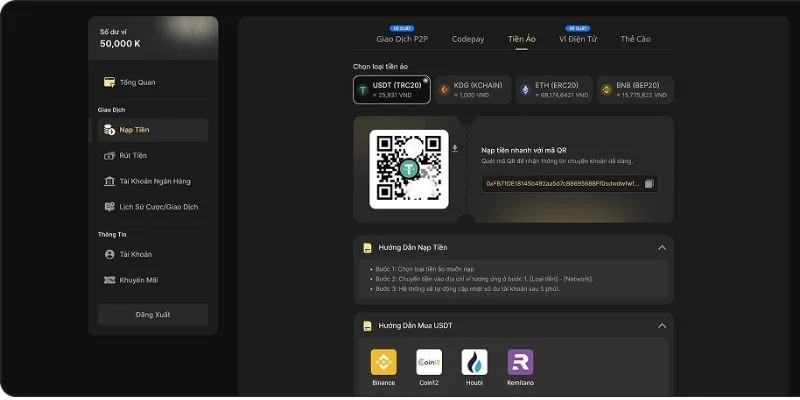Click the Ethereum logo icon
This screenshot has height=400, width=800.
[525, 90]
